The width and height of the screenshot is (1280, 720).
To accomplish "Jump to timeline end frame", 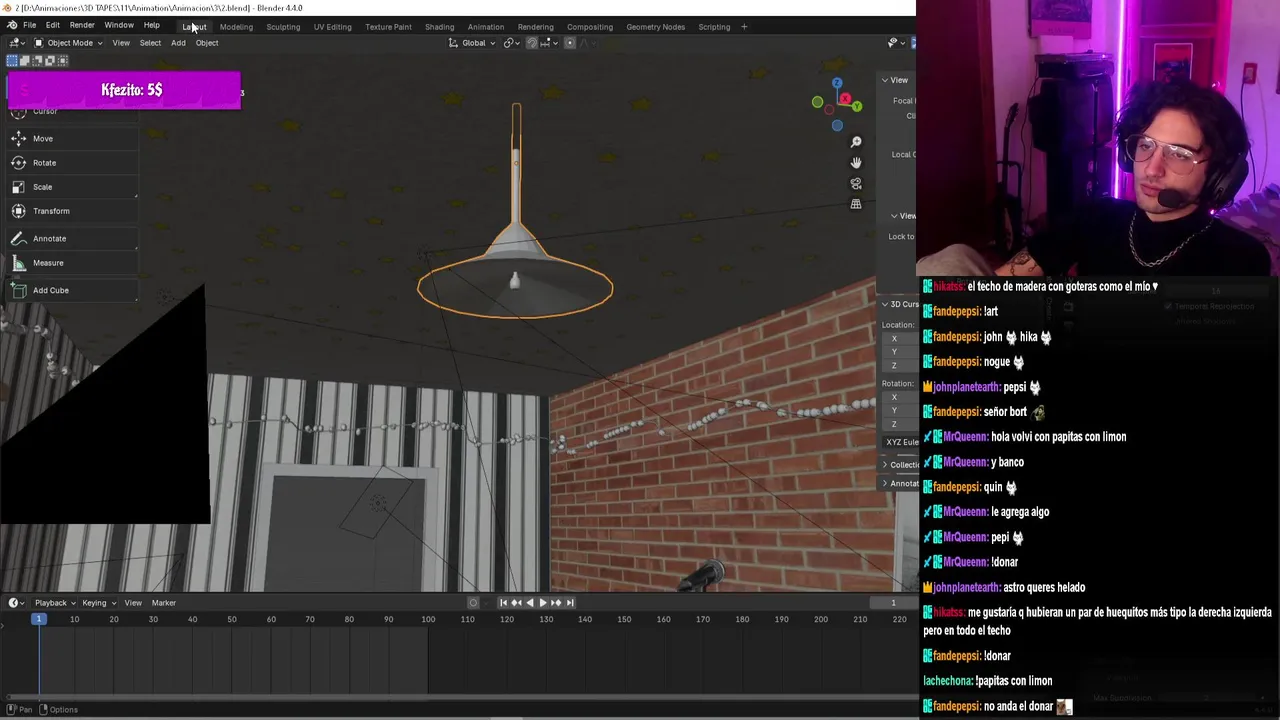I will coord(569,602).
